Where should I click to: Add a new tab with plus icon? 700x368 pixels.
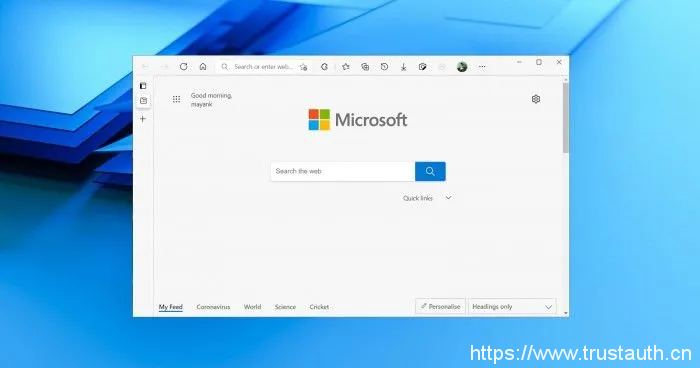pyautogui.click(x=143, y=119)
